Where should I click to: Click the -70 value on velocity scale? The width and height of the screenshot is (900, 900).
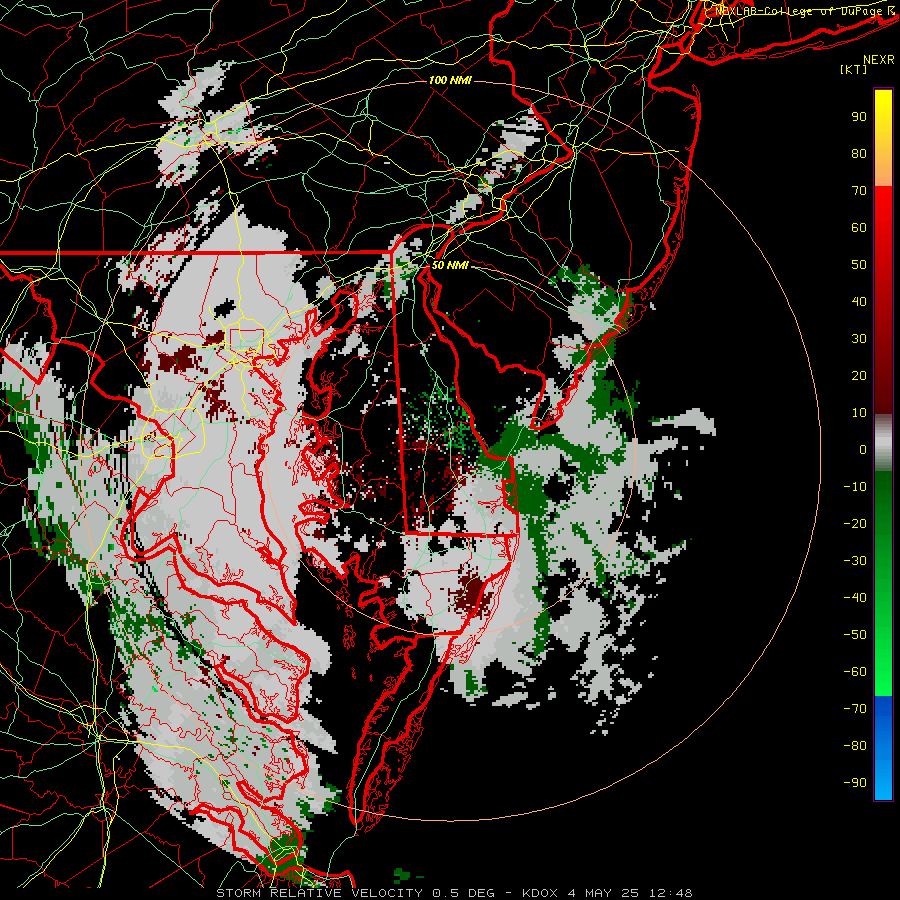click(x=855, y=709)
